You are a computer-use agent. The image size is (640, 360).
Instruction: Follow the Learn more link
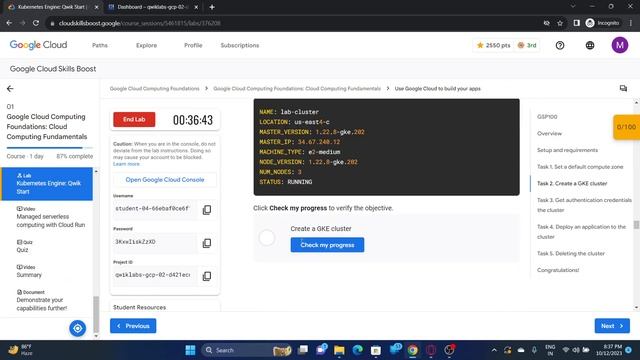click(126, 164)
